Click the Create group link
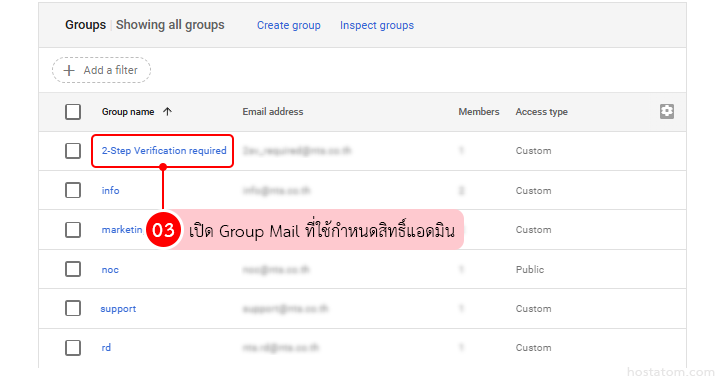This screenshot has height=381, width=720. coord(289,25)
